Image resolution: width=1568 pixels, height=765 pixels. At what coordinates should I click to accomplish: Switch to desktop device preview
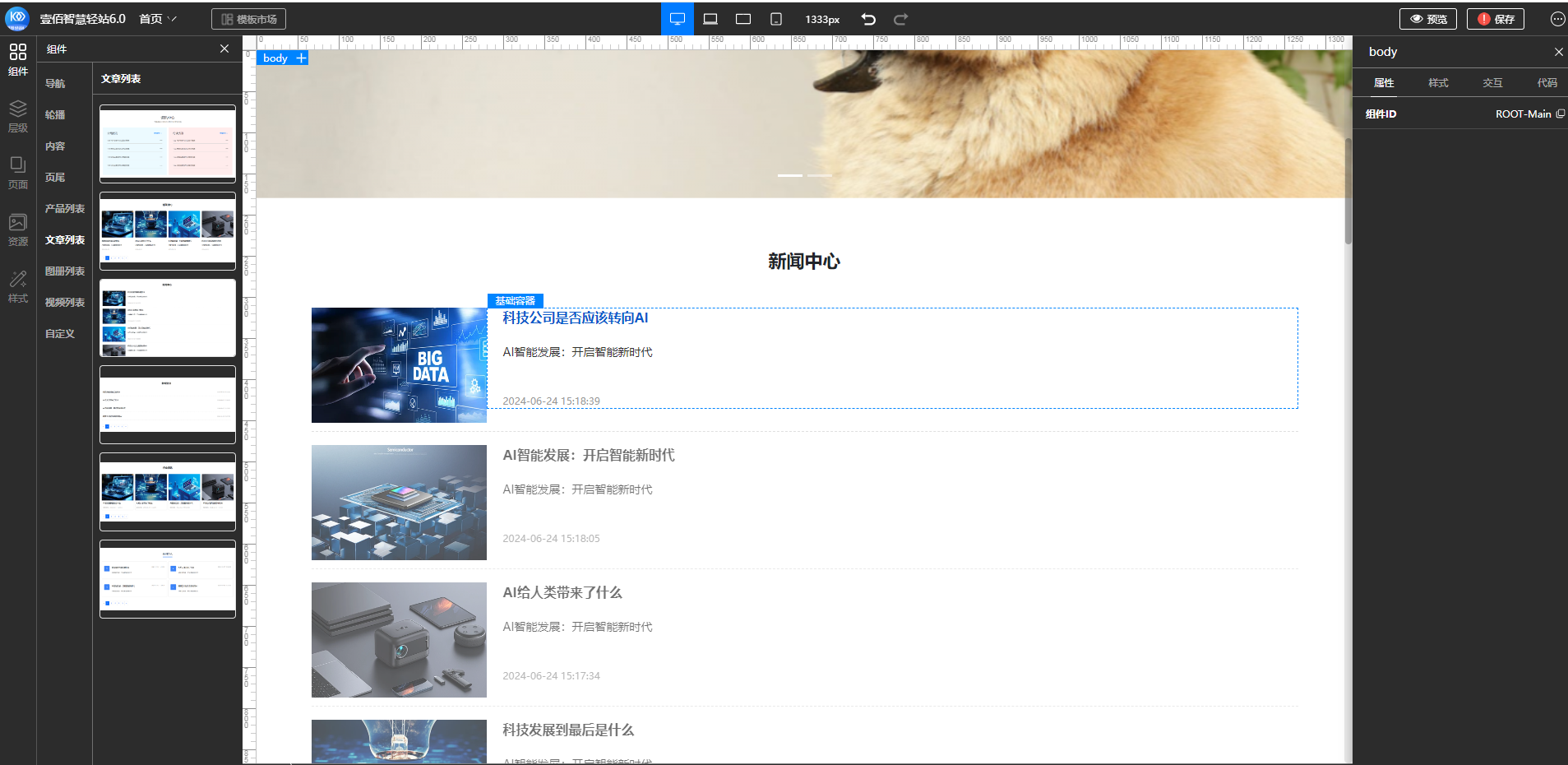[678, 19]
